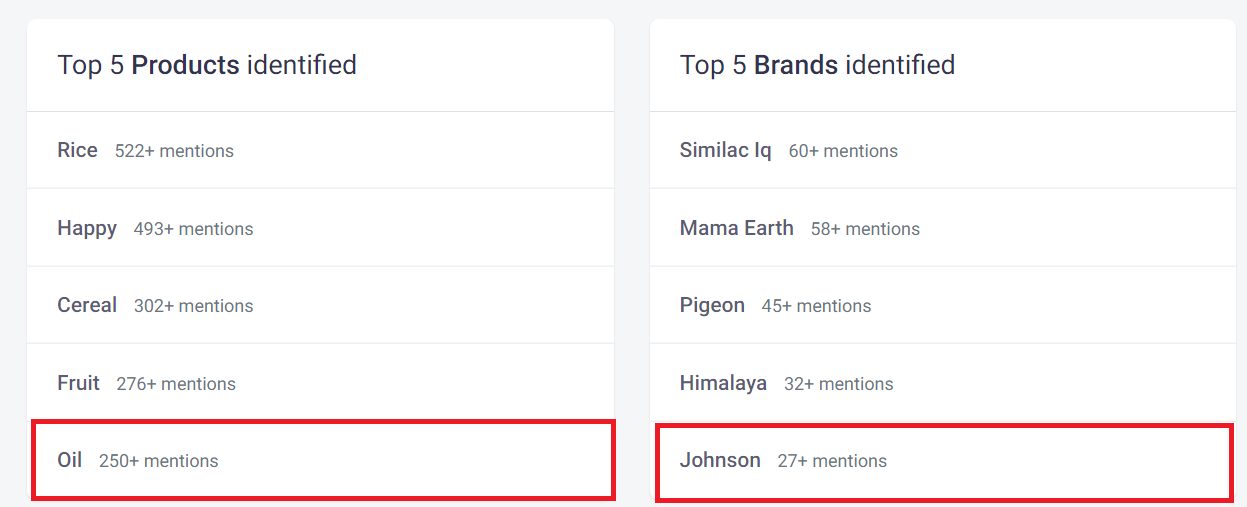Click the 250+ mentions count
Screen dimensions: 1247x507
pyautogui.click(x=158, y=461)
